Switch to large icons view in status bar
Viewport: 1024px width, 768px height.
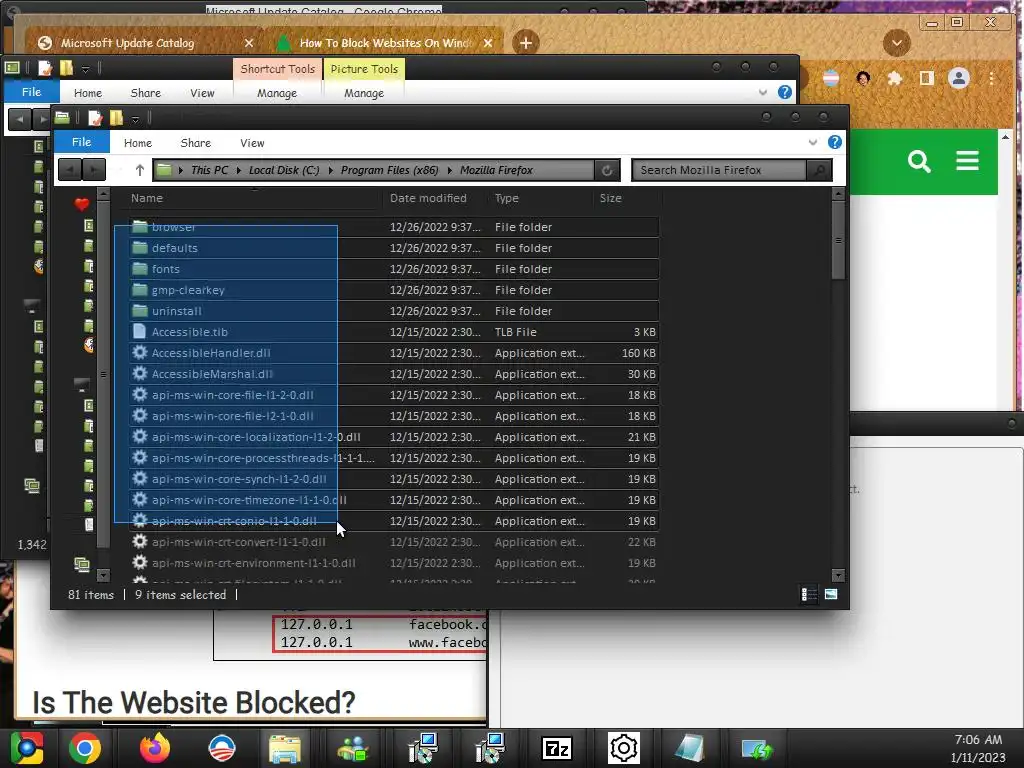(831, 594)
